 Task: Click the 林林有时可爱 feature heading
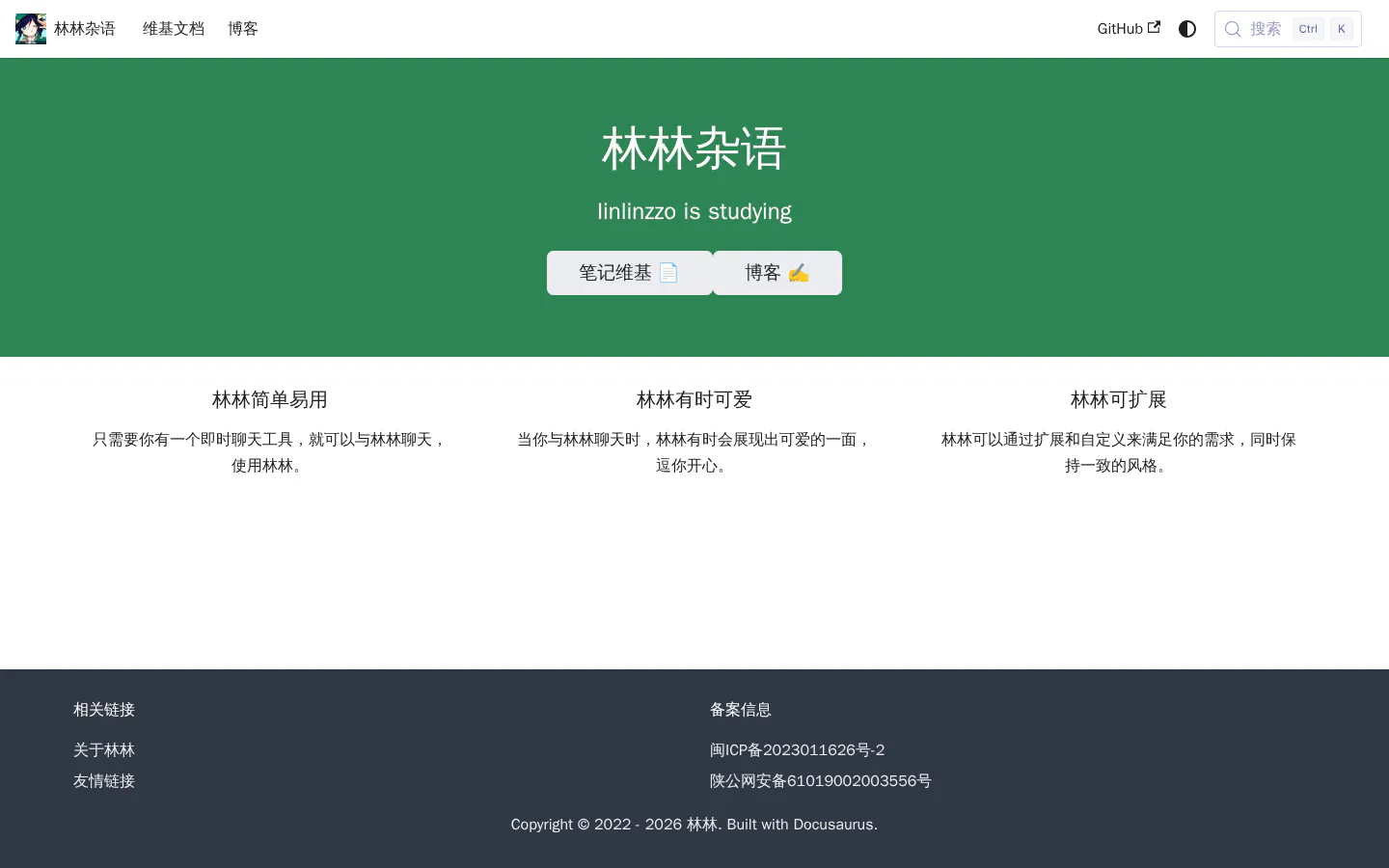point(694,399)
